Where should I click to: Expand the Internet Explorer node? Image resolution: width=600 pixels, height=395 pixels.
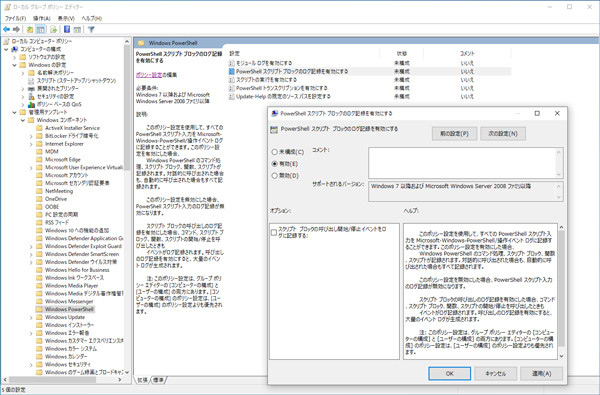click(x=31, y=144)
